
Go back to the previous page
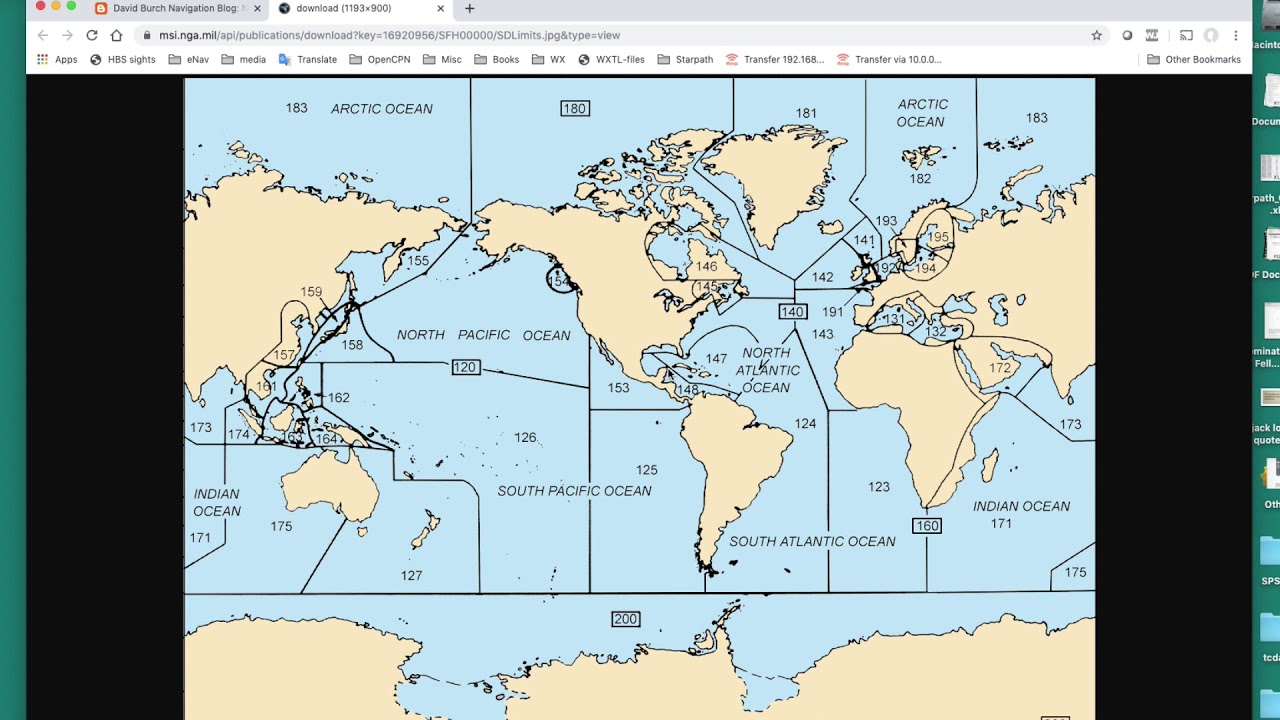click(x=42, y=35)
